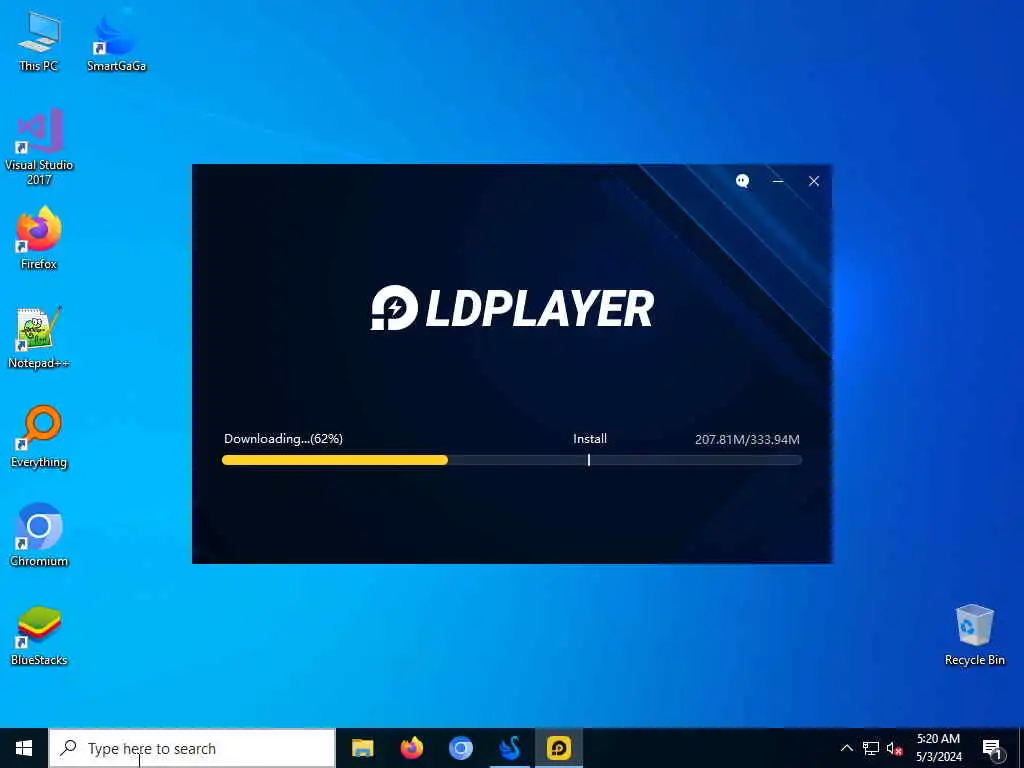
Task: Open SmartGaGa swan icon in taskbar
Action: (509, 748)
